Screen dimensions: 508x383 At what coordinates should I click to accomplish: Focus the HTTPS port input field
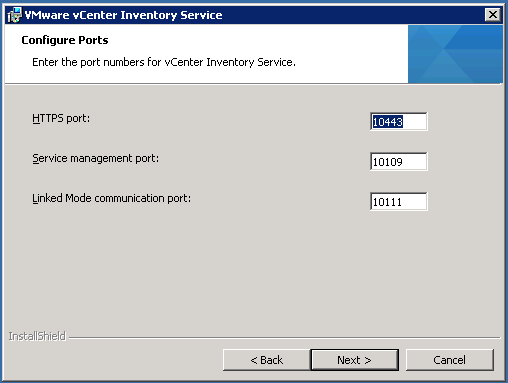coord(398,122)
